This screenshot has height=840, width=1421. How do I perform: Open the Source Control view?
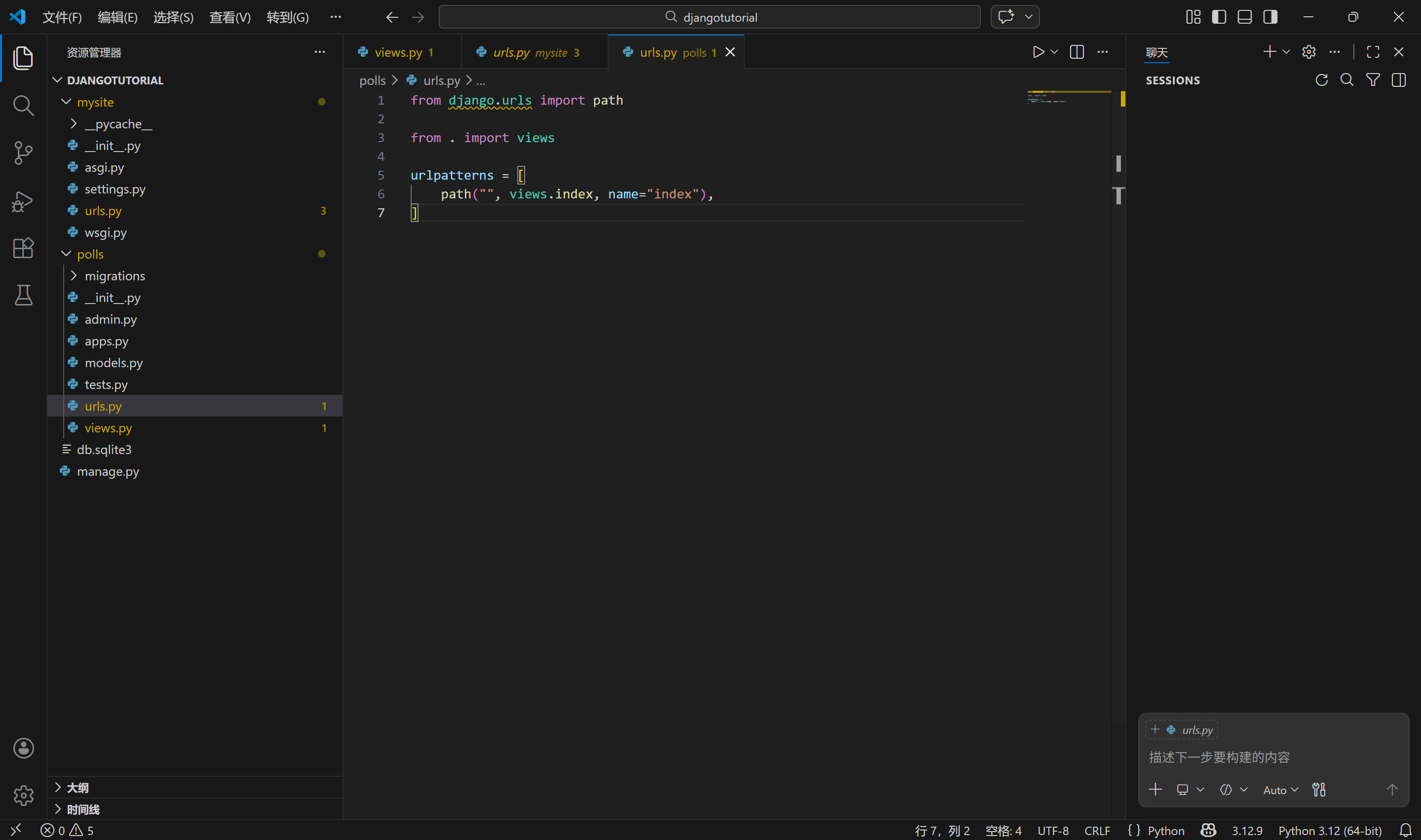pos(23,153)
